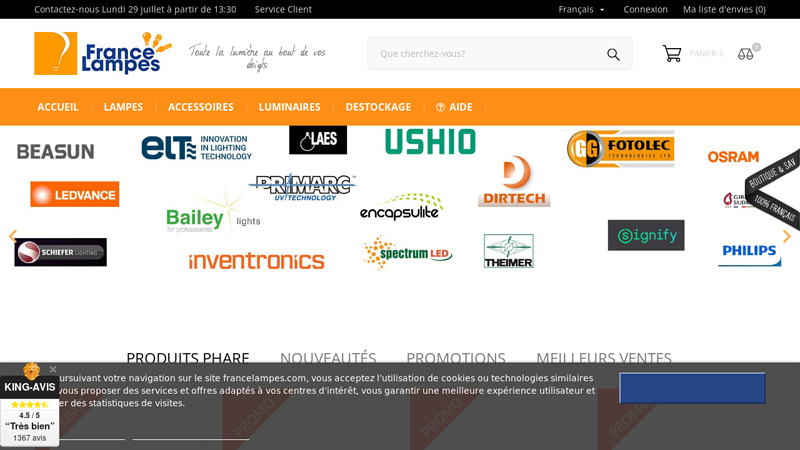Click the Connexion link
This screenshot has height=450, width=800.
coord(645,9)
